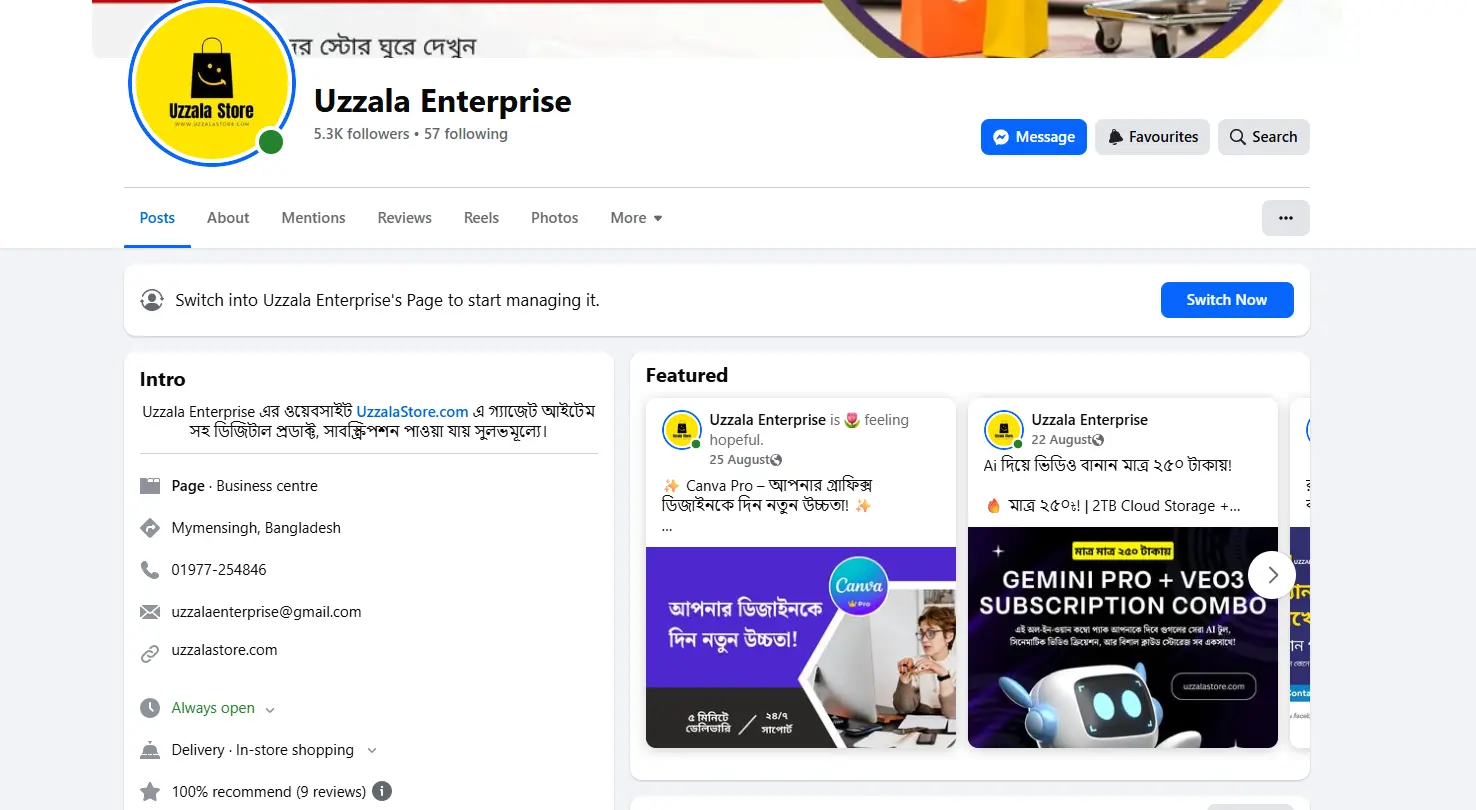The width and height of the screenshot is (1476, 810).
Task: Click the clock icon beside Always open
Action: pyautogui.click(x=150, y=708)
